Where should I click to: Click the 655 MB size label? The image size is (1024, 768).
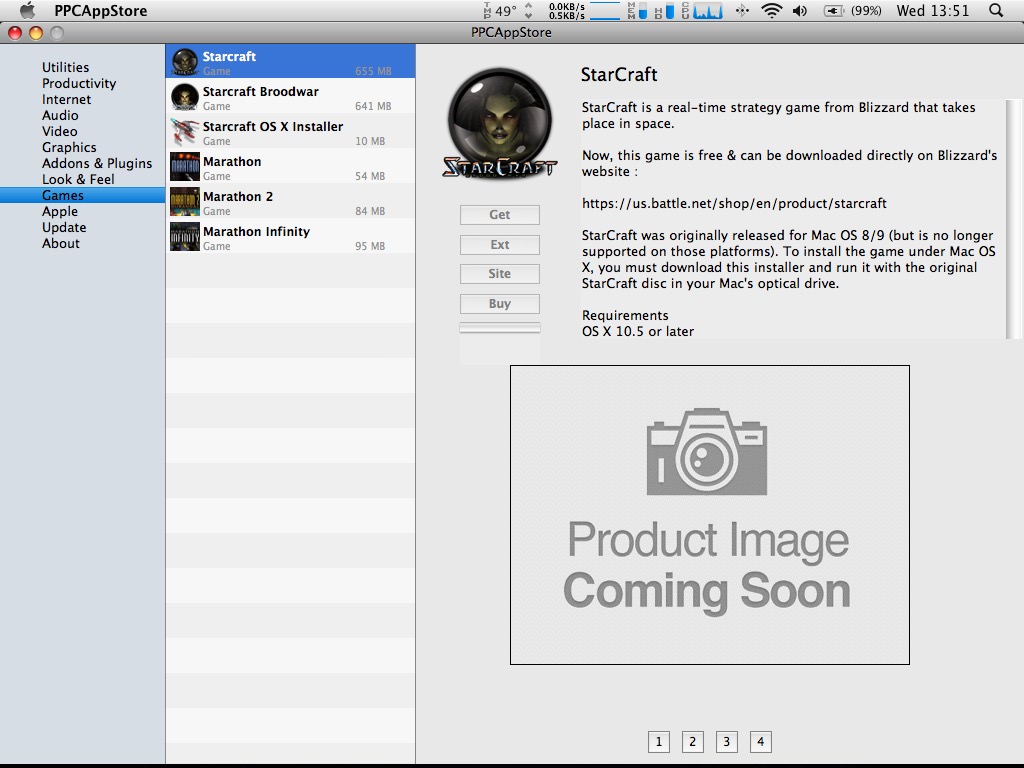pyautogui.click(x=374, y=71)
